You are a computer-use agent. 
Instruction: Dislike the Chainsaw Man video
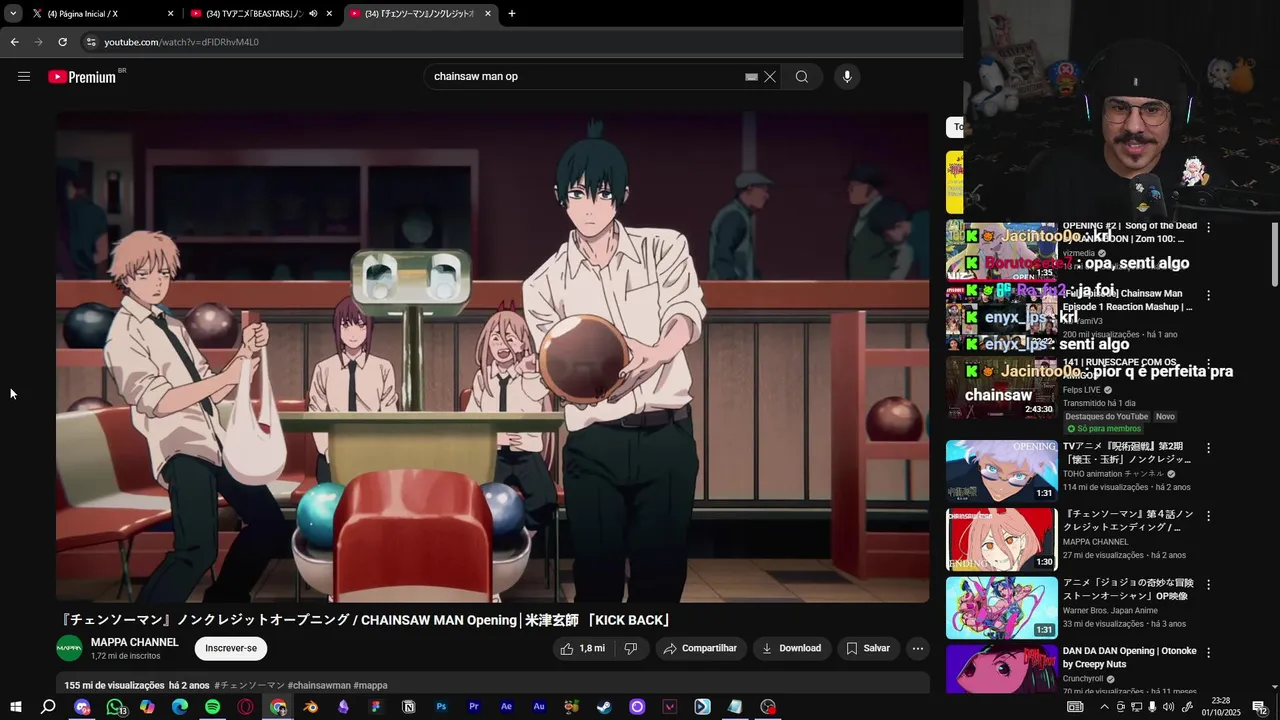click(631, 648)
